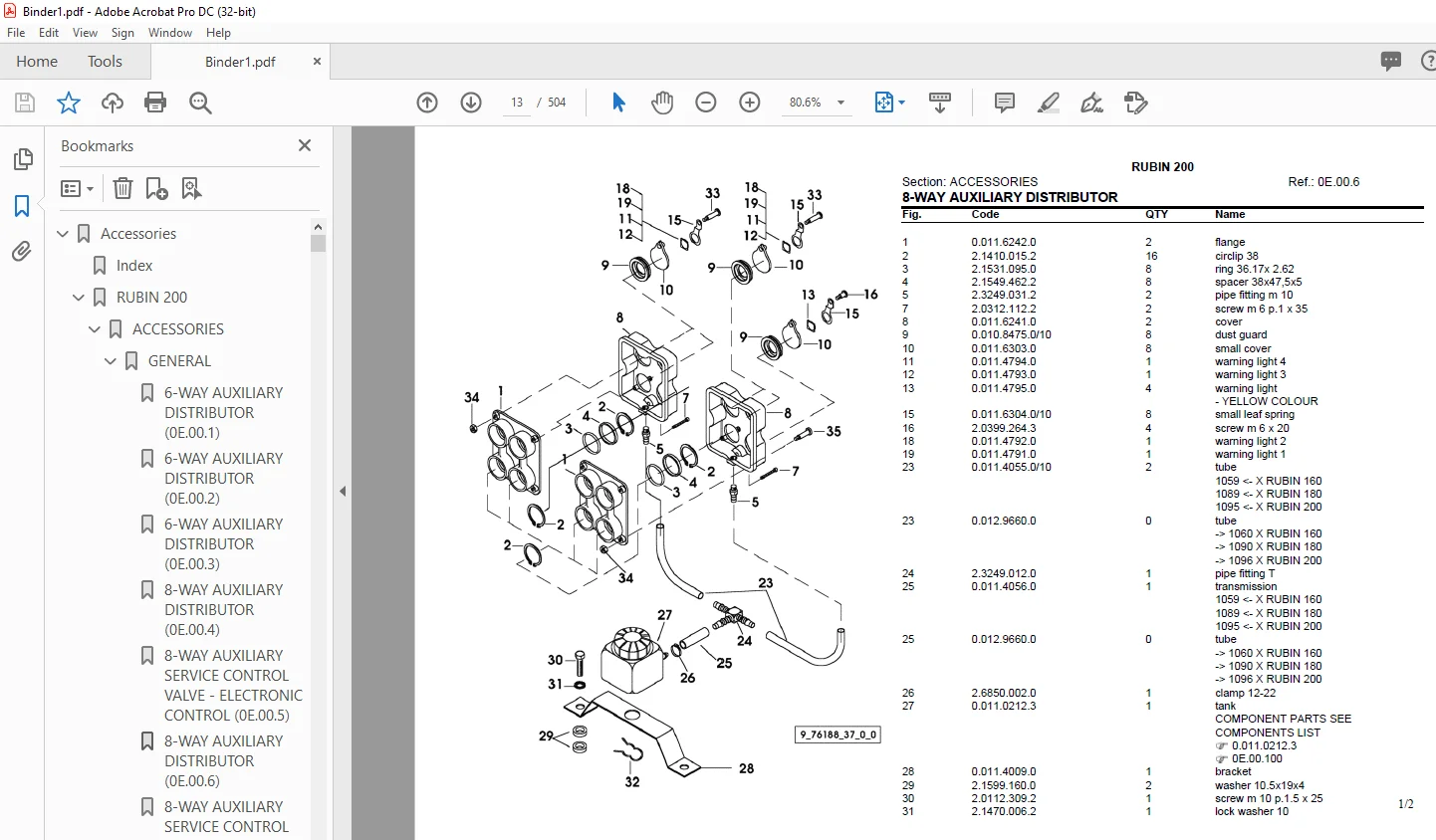Image resolution: width=1436 pixels, height=840 pixels.
Task: Save the file with the floppy disk icon
Action: tap(25, 103)
